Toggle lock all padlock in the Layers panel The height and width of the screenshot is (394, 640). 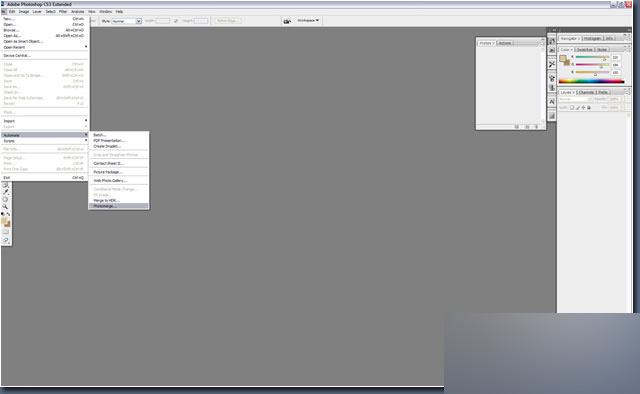tap(589, 107)
